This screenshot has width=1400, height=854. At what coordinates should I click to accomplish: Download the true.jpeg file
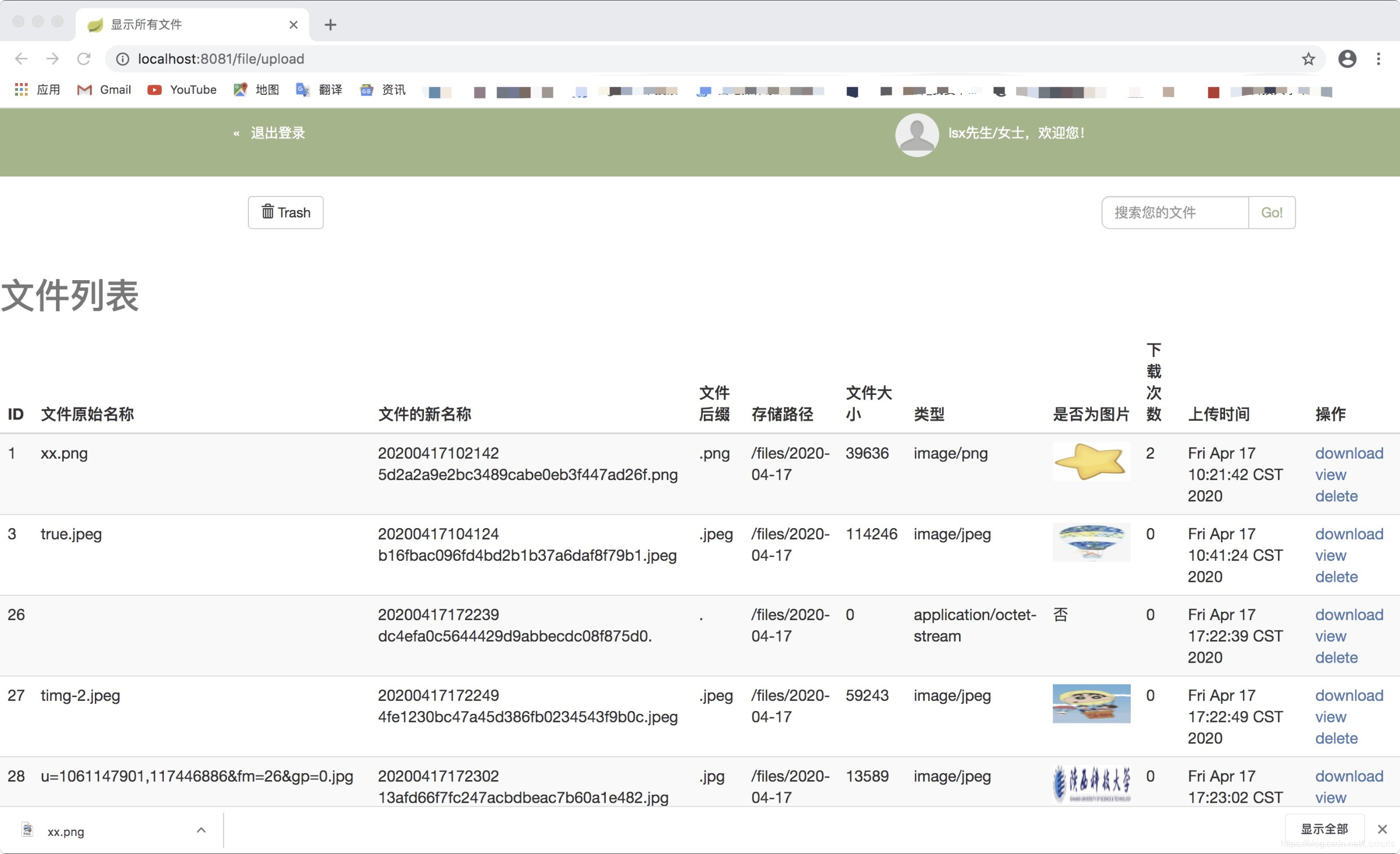click(1349, 534)
